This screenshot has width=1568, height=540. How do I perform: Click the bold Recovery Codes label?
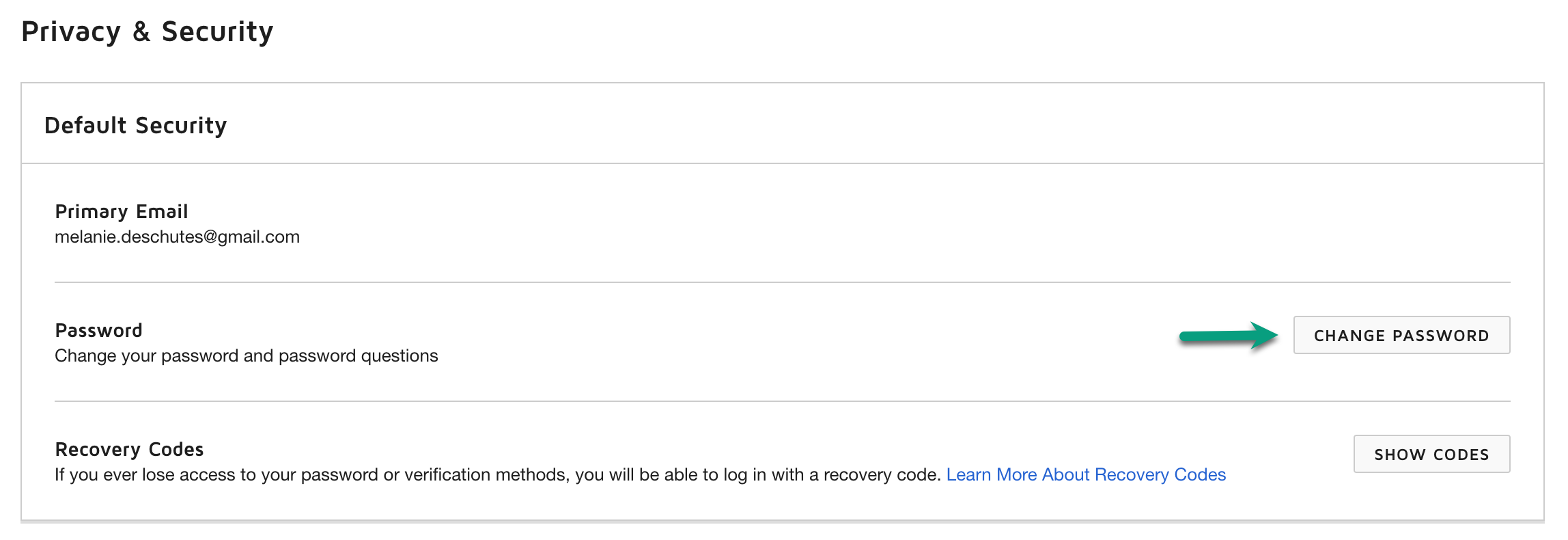(129, 449)
